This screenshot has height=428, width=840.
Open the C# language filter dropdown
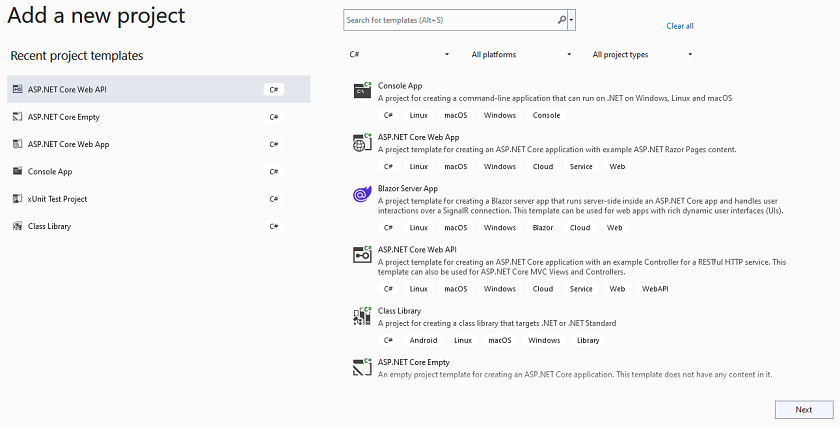pos(399,55)
